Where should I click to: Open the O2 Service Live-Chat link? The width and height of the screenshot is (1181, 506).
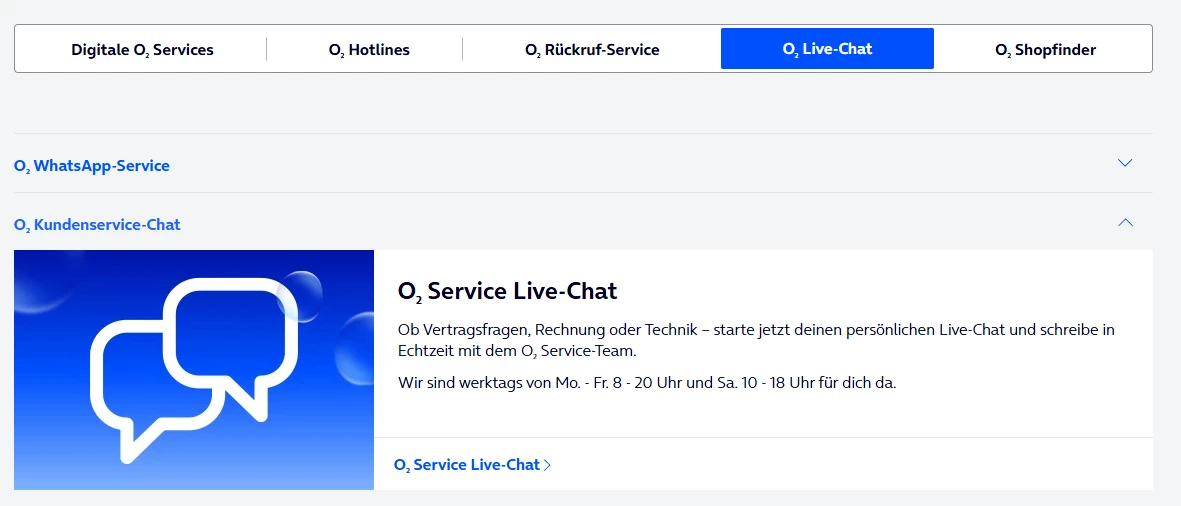pyautogui.click(x=467, y=465)
